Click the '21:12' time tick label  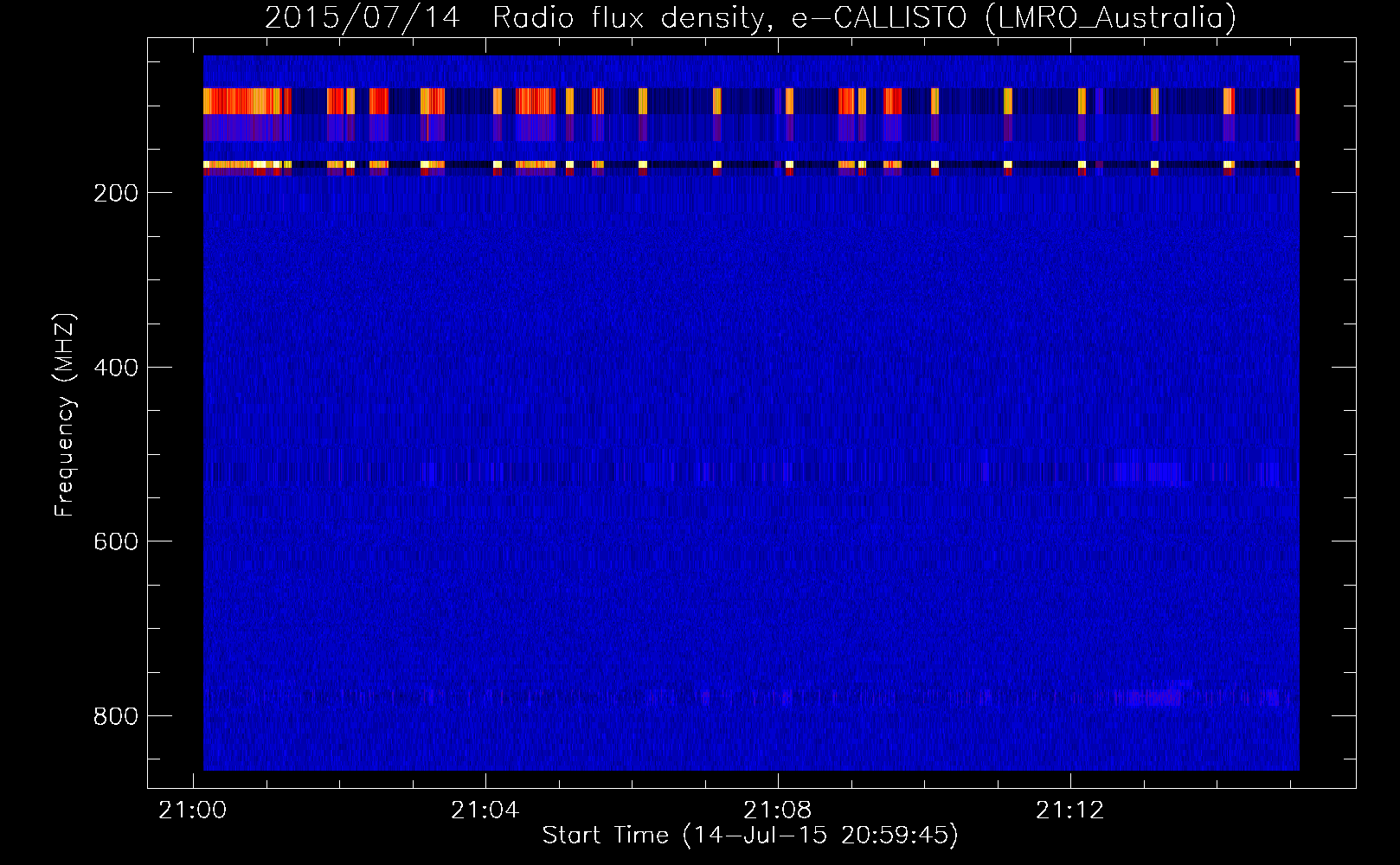click(x=1070, y=811)
